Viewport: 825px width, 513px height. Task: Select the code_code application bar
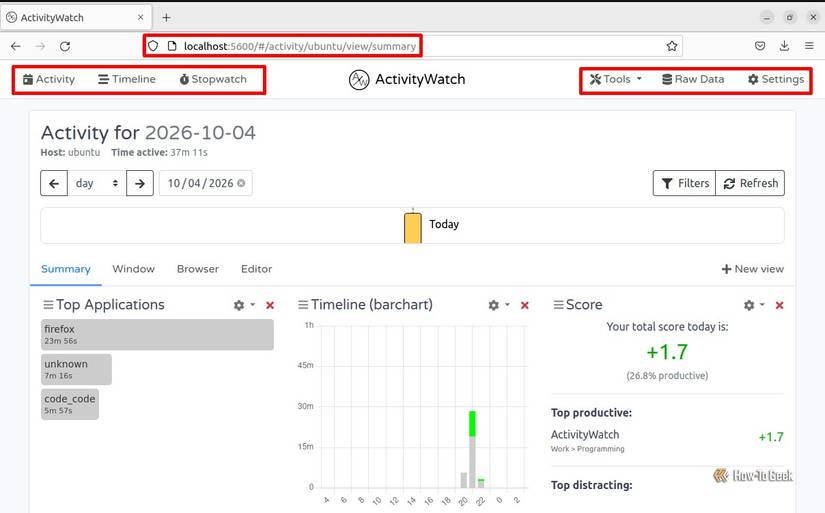tap(70, 404)
